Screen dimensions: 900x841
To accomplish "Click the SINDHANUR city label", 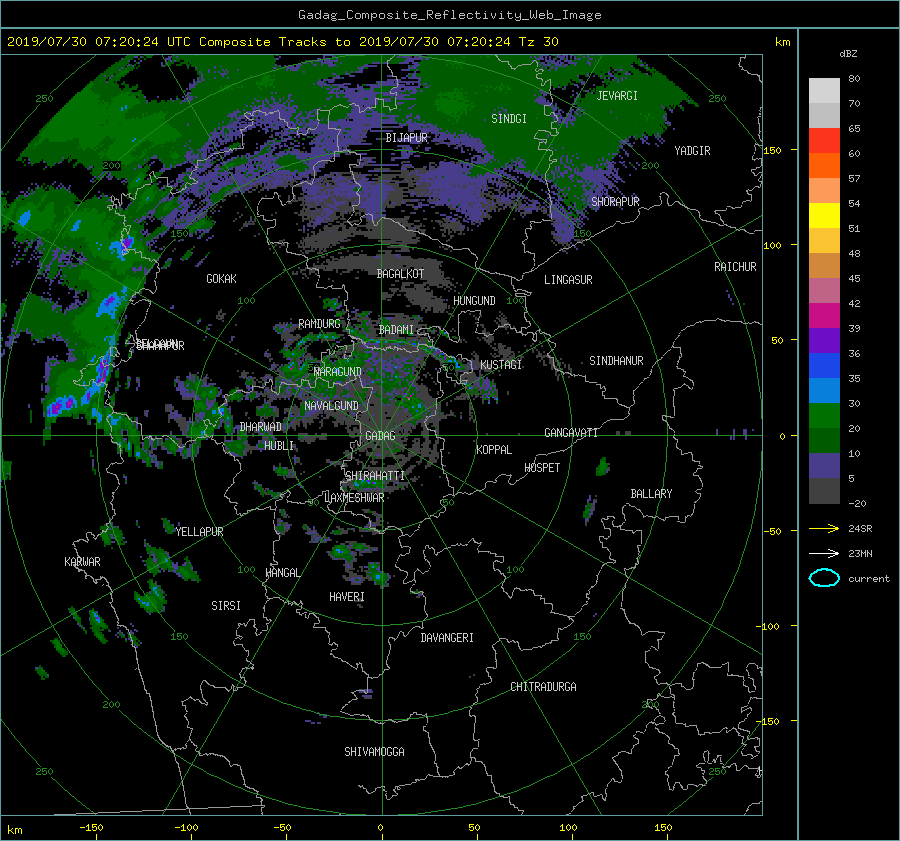I will (616, 361).
